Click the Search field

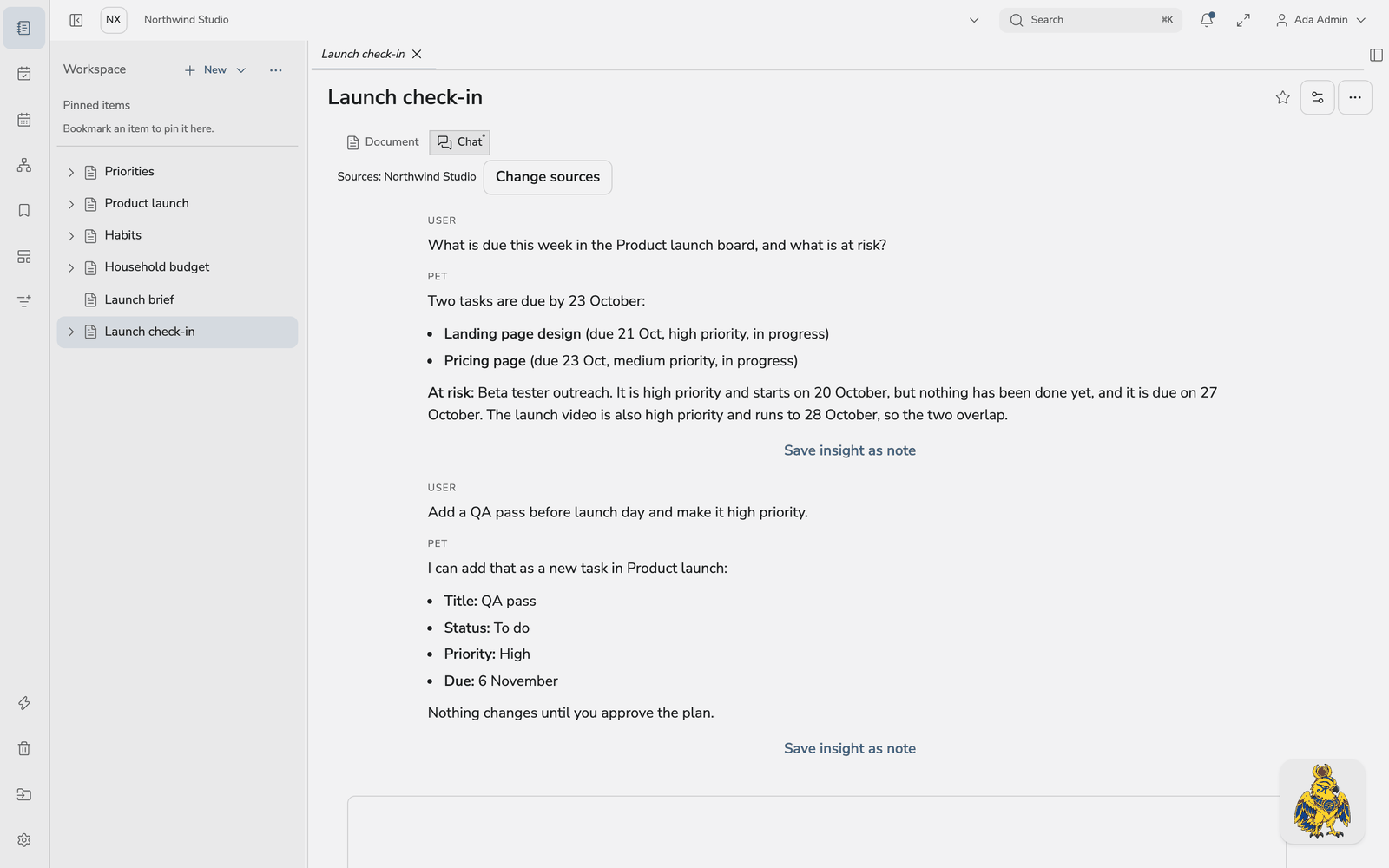pyautogui.click(x=1090, y=20)
